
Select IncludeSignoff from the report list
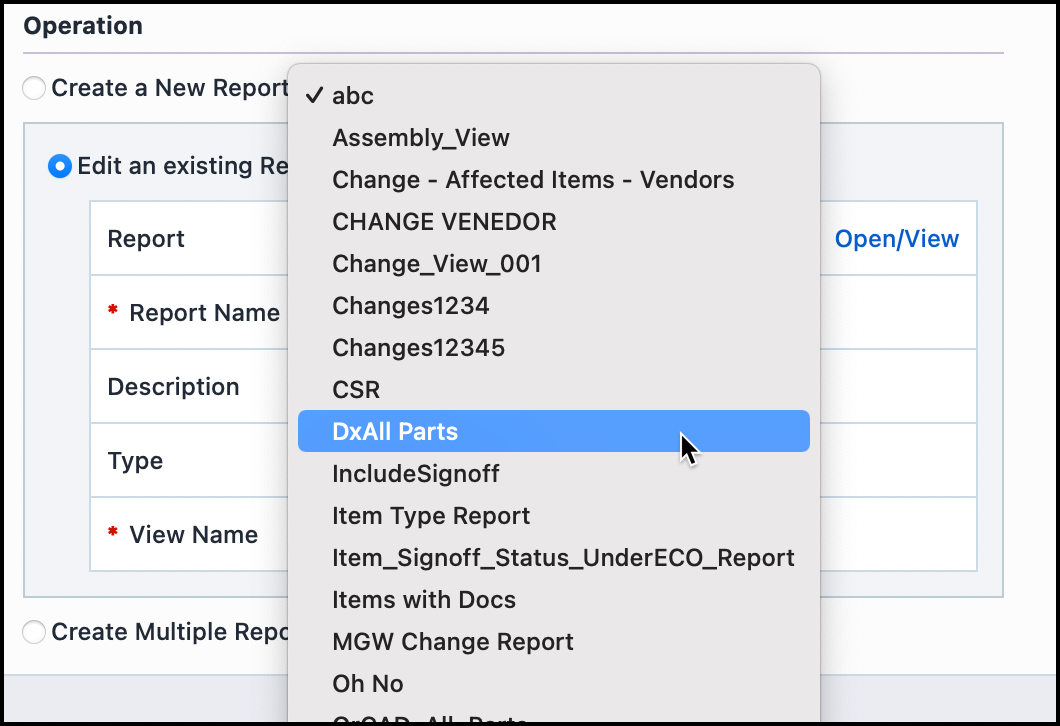tap(416, 473)
